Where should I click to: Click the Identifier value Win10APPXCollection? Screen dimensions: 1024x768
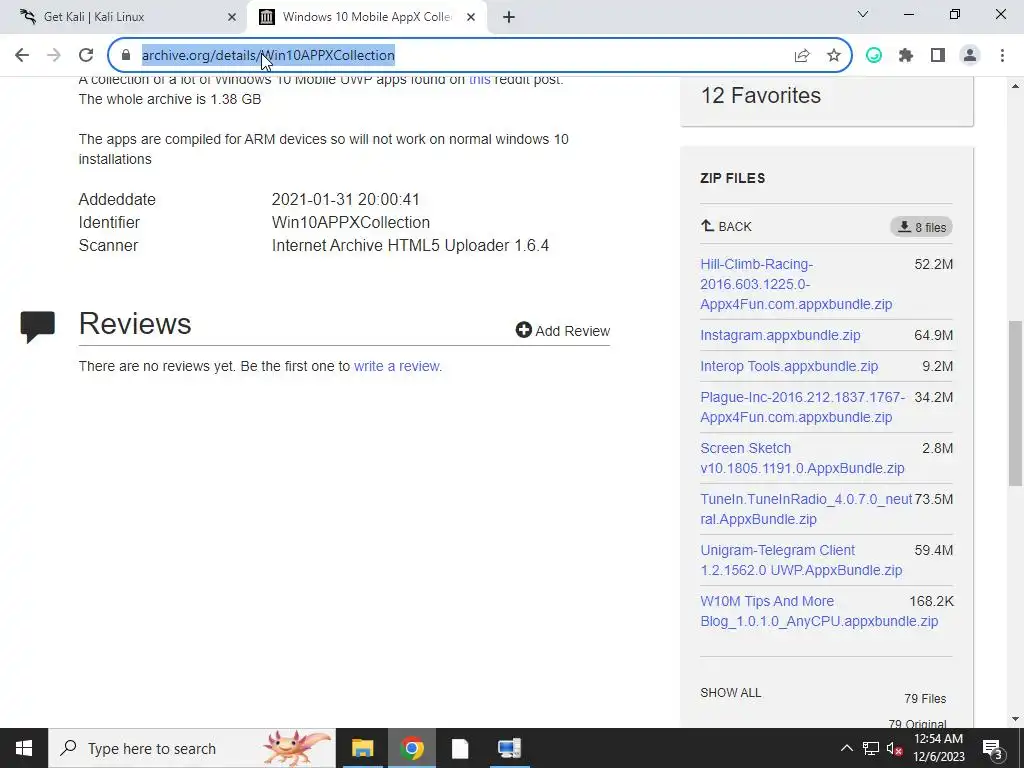coord(351,223)
